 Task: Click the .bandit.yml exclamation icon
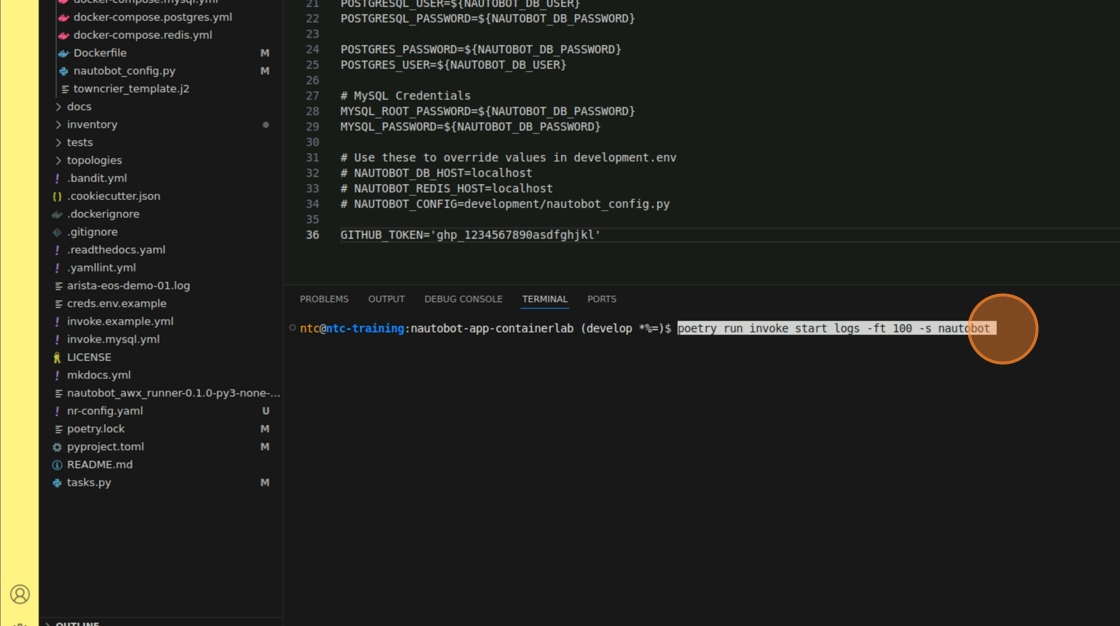[x=57, y=178]
